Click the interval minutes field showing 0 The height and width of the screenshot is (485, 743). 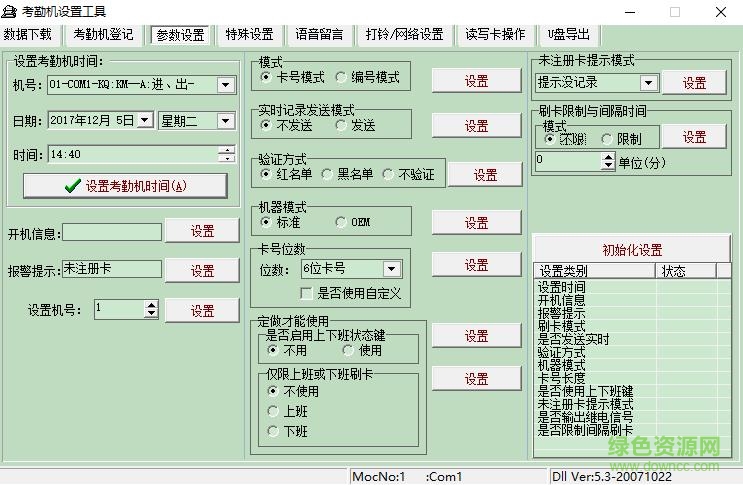(x=569, y=161)
